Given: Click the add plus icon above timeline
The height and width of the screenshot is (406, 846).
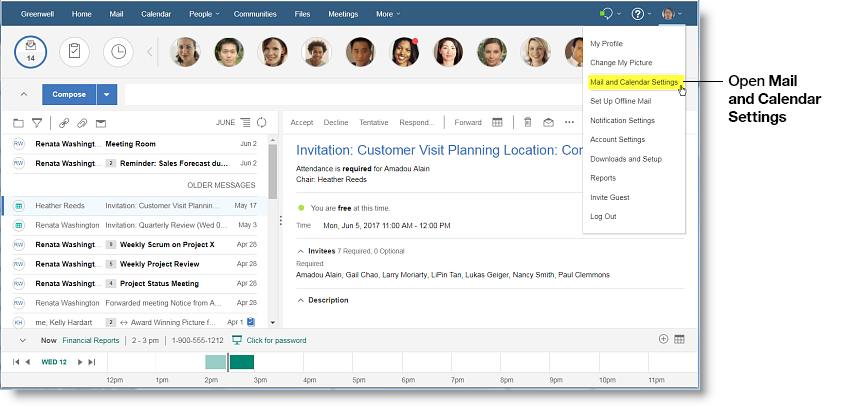Looking at the screenshot, I should tap(663, 340).
